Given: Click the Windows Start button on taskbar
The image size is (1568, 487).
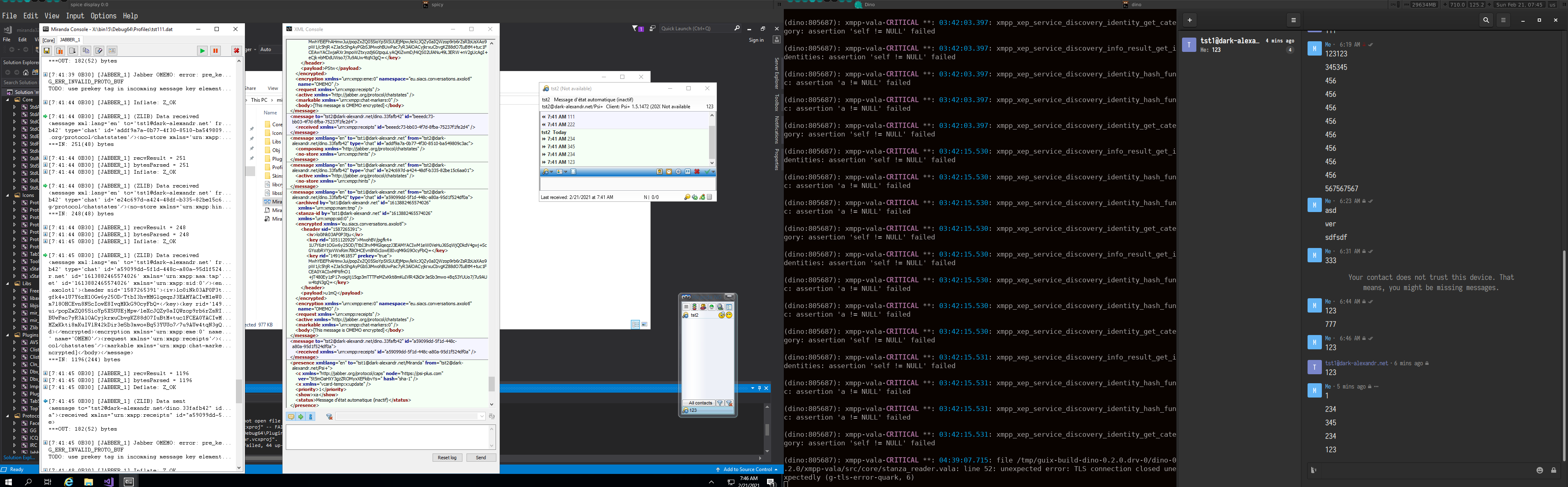Looking at the screenshot, I should point(9,482).
